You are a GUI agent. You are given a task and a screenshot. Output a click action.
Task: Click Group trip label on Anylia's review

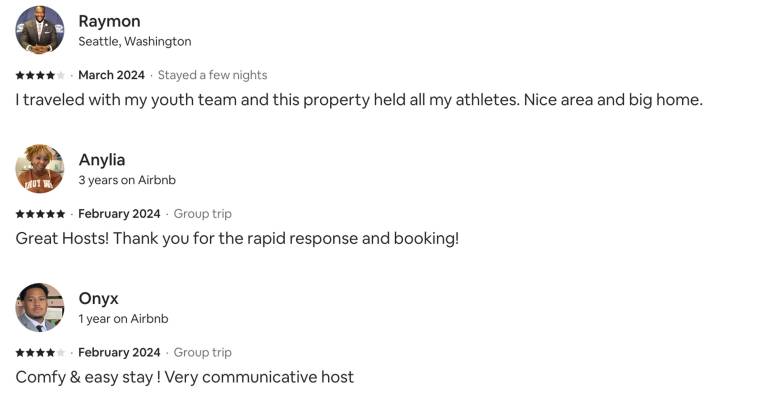203,214
